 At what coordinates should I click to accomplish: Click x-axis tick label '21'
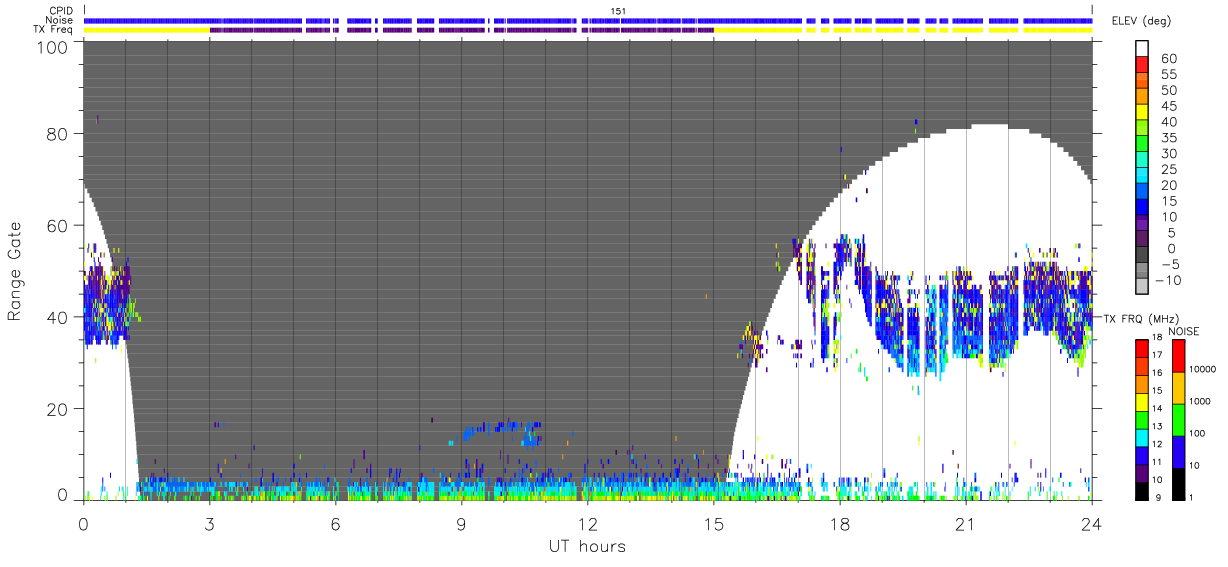click(x=965, y=523)
